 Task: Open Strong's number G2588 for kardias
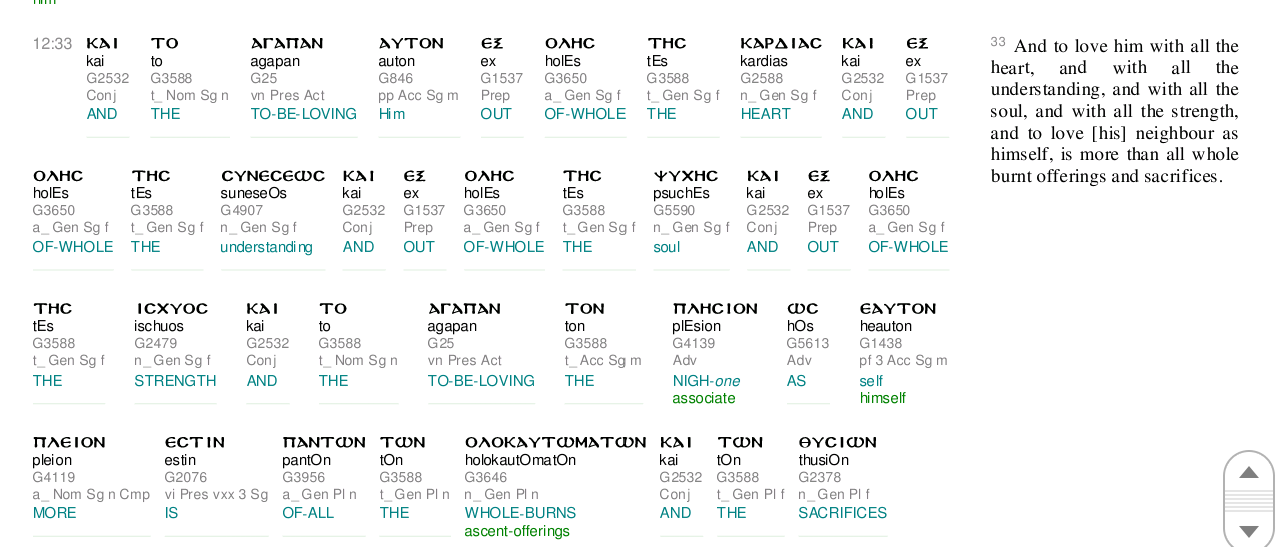pos(761,79)
